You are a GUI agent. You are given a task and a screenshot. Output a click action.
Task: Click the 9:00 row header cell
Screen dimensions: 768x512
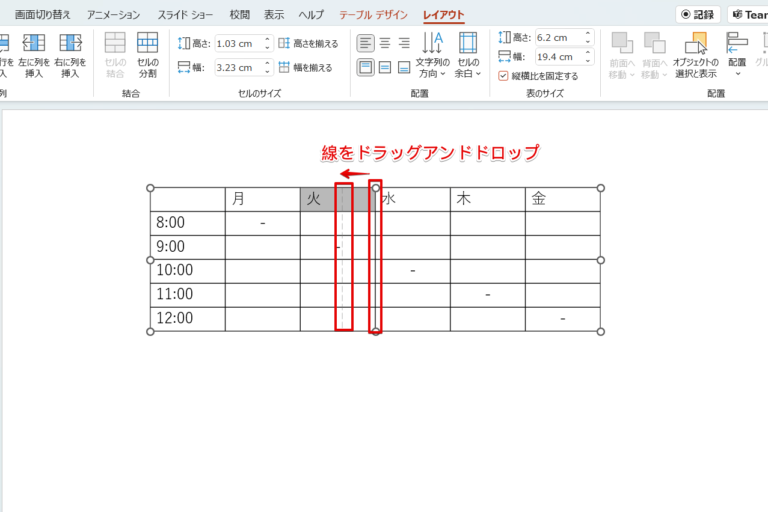[188, 247]
